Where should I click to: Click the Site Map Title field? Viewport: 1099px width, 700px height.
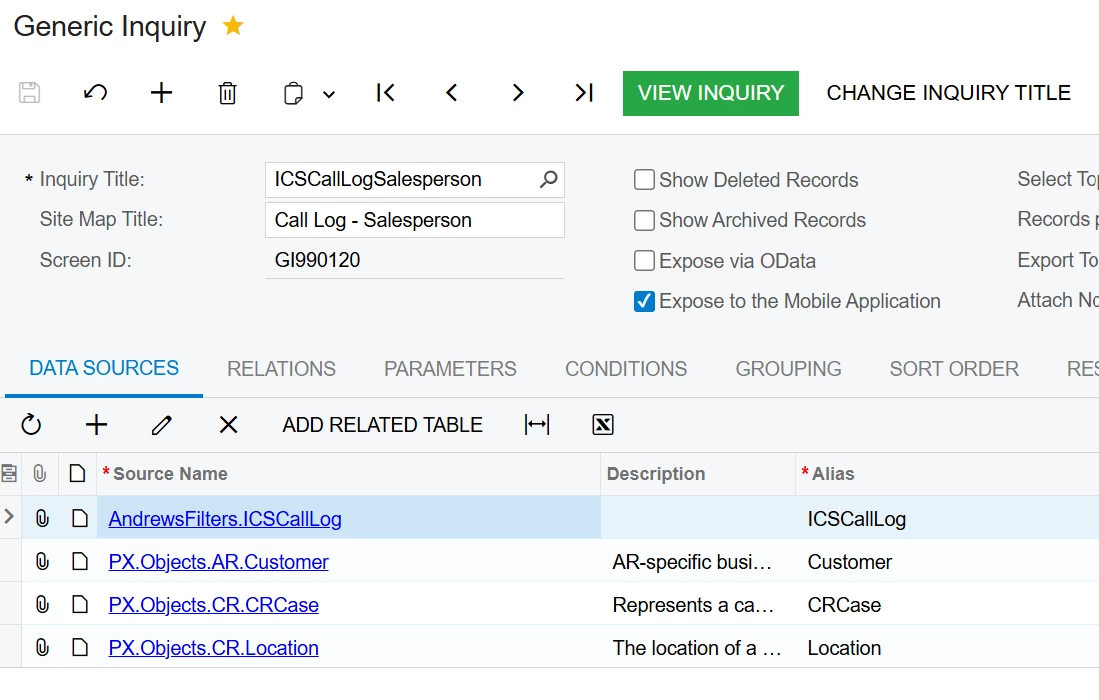coord(414,220)
